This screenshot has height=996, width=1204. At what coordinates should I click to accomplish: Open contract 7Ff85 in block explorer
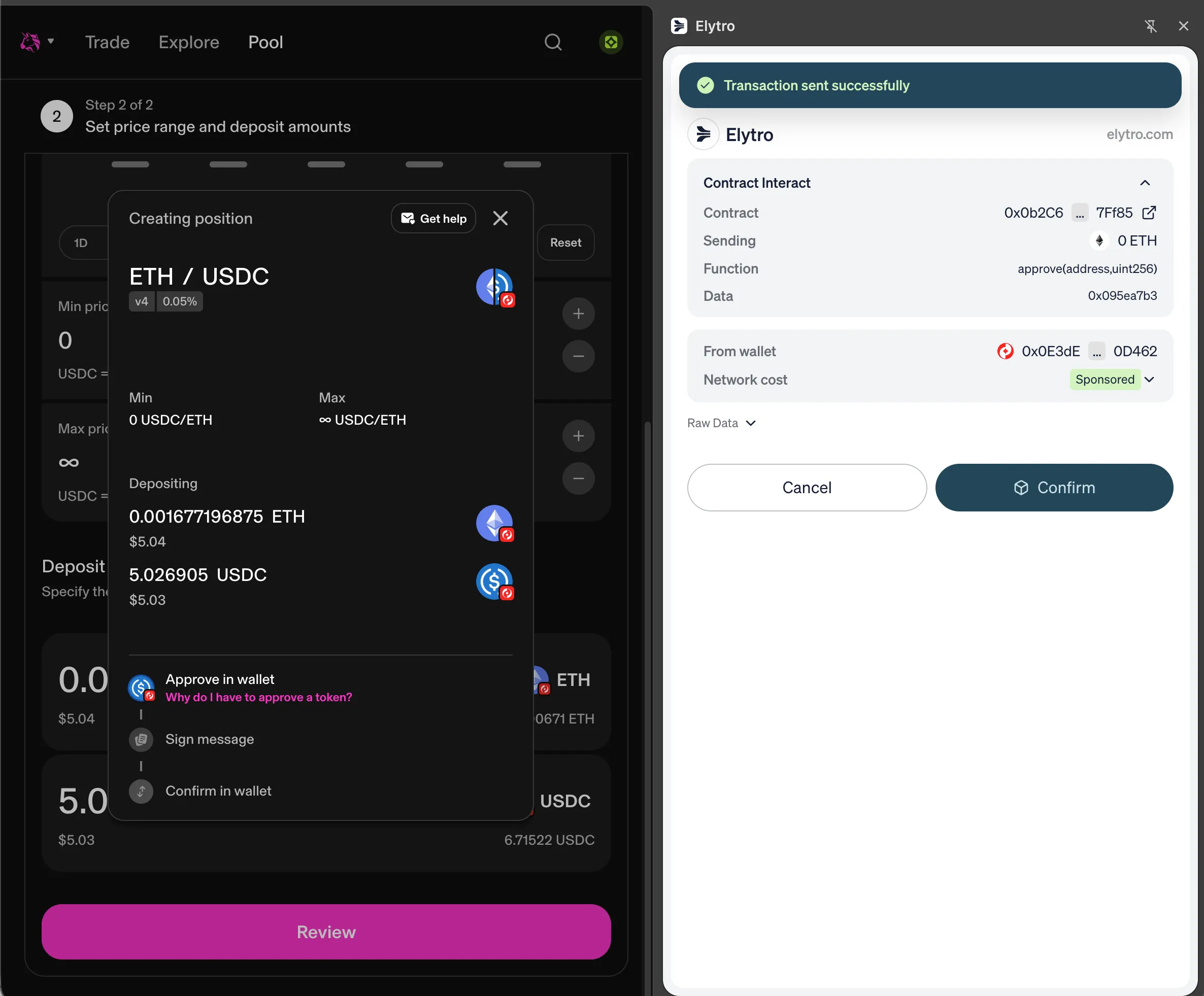[x=1150, y=213]
